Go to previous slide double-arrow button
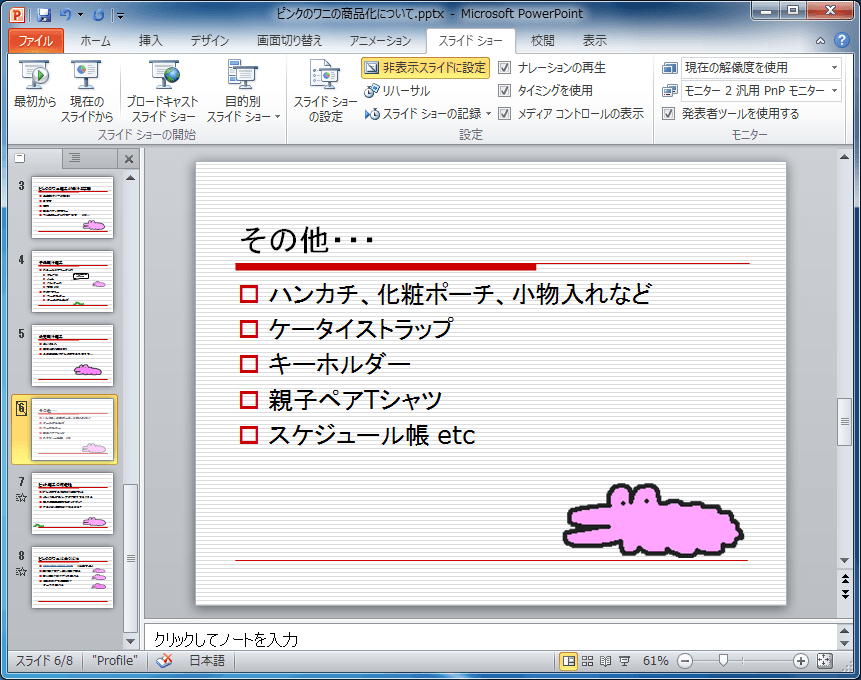 point(846,578)
